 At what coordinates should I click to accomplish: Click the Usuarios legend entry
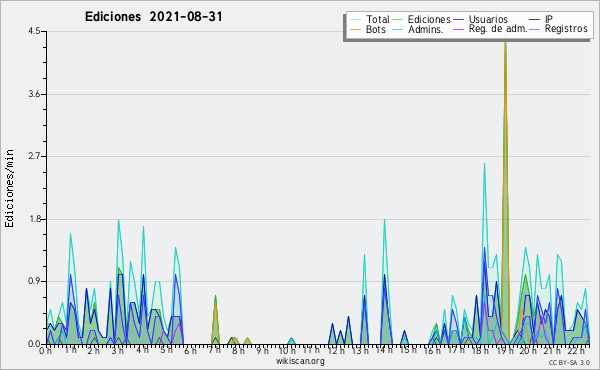point(480,19)
